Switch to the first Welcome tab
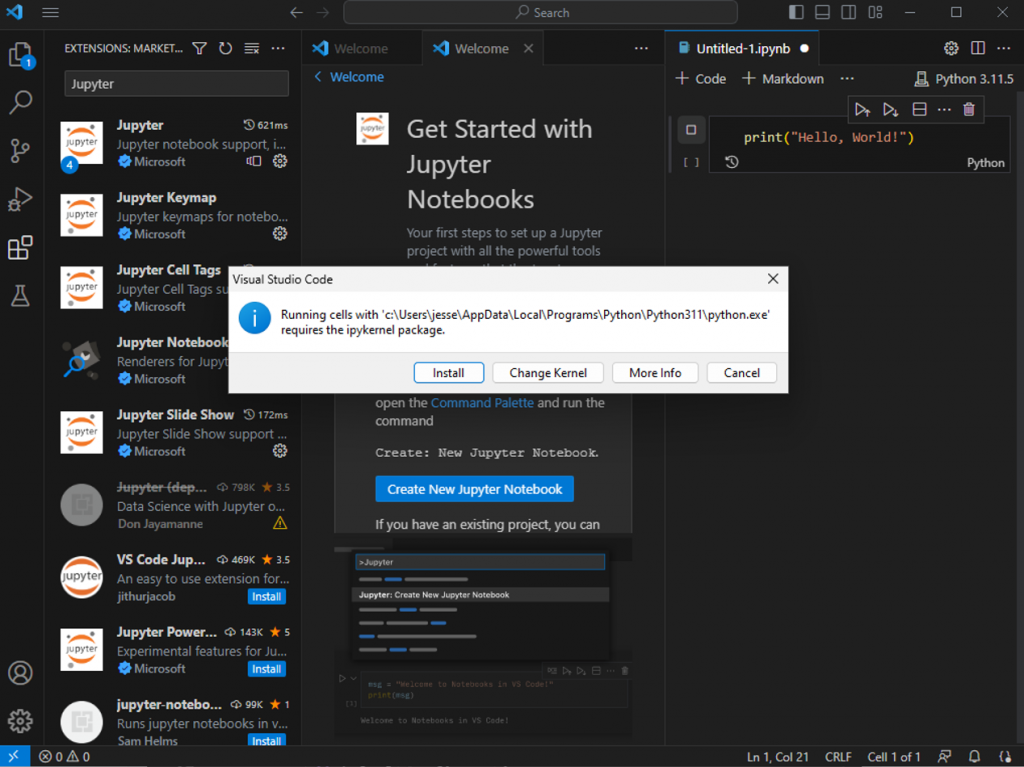This screenshot has width=1024, height=767. pos(362,48)
